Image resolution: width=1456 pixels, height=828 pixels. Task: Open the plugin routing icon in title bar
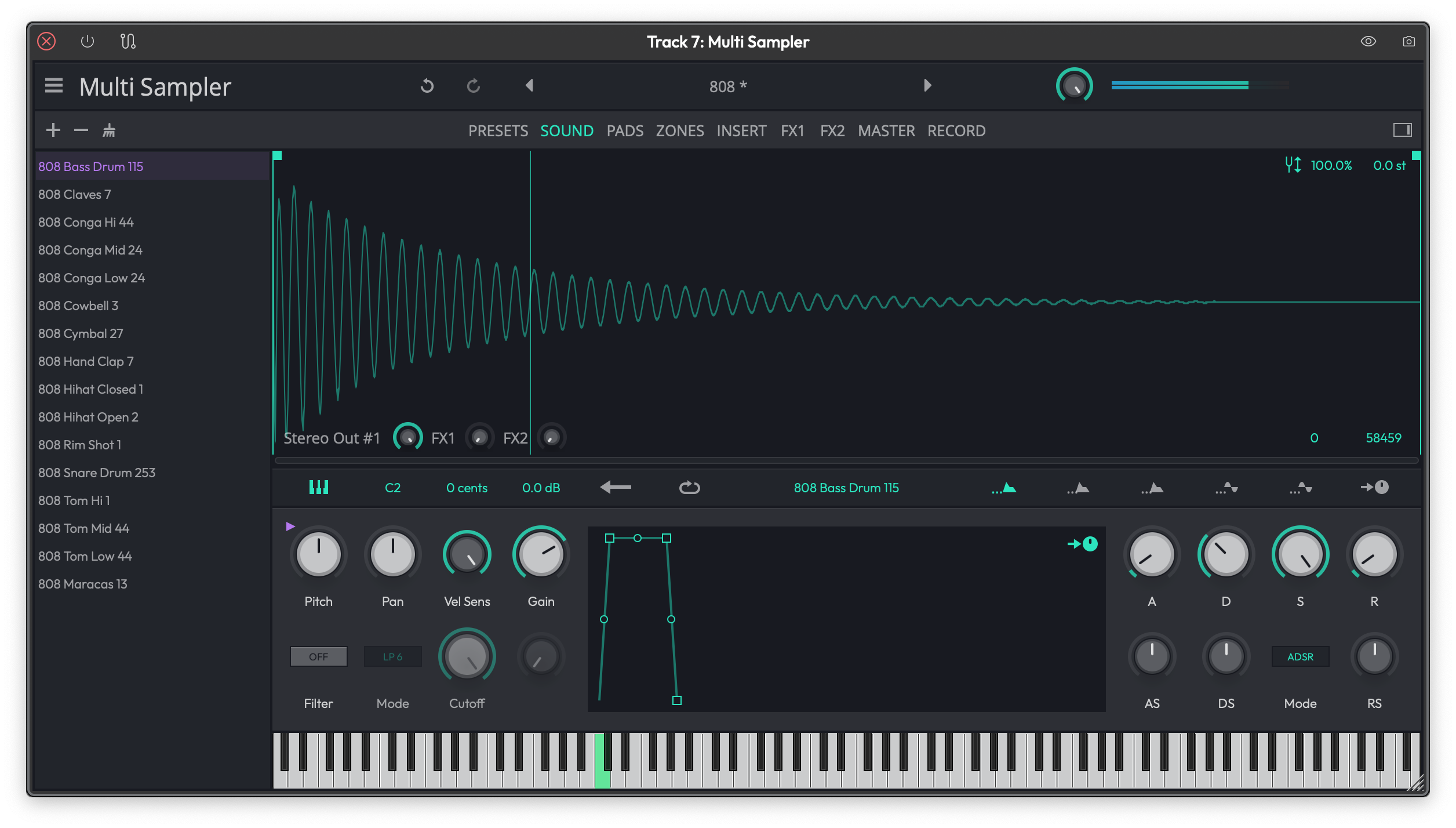128,41
